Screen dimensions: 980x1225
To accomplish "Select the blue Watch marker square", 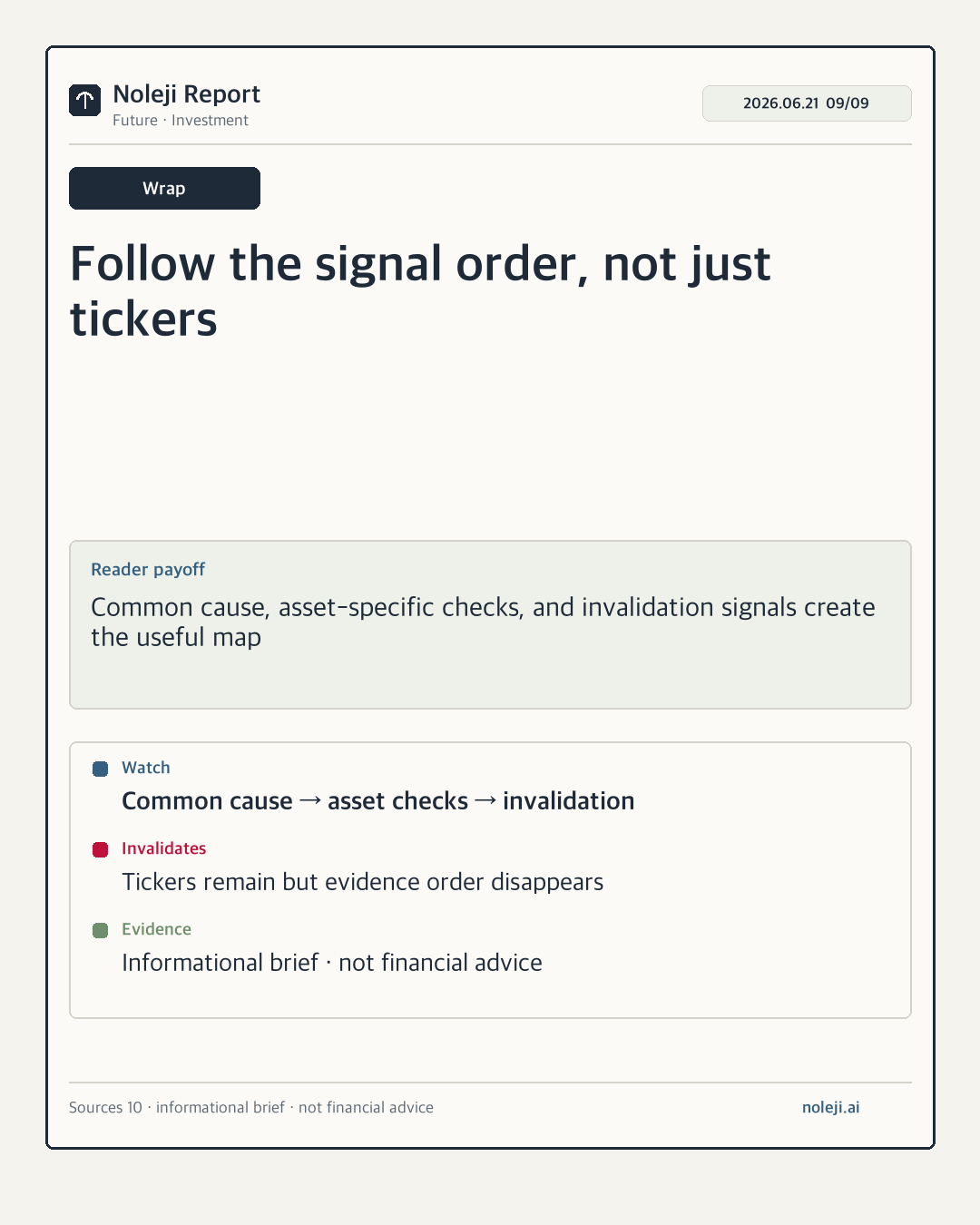I will (x=101, y=769).
